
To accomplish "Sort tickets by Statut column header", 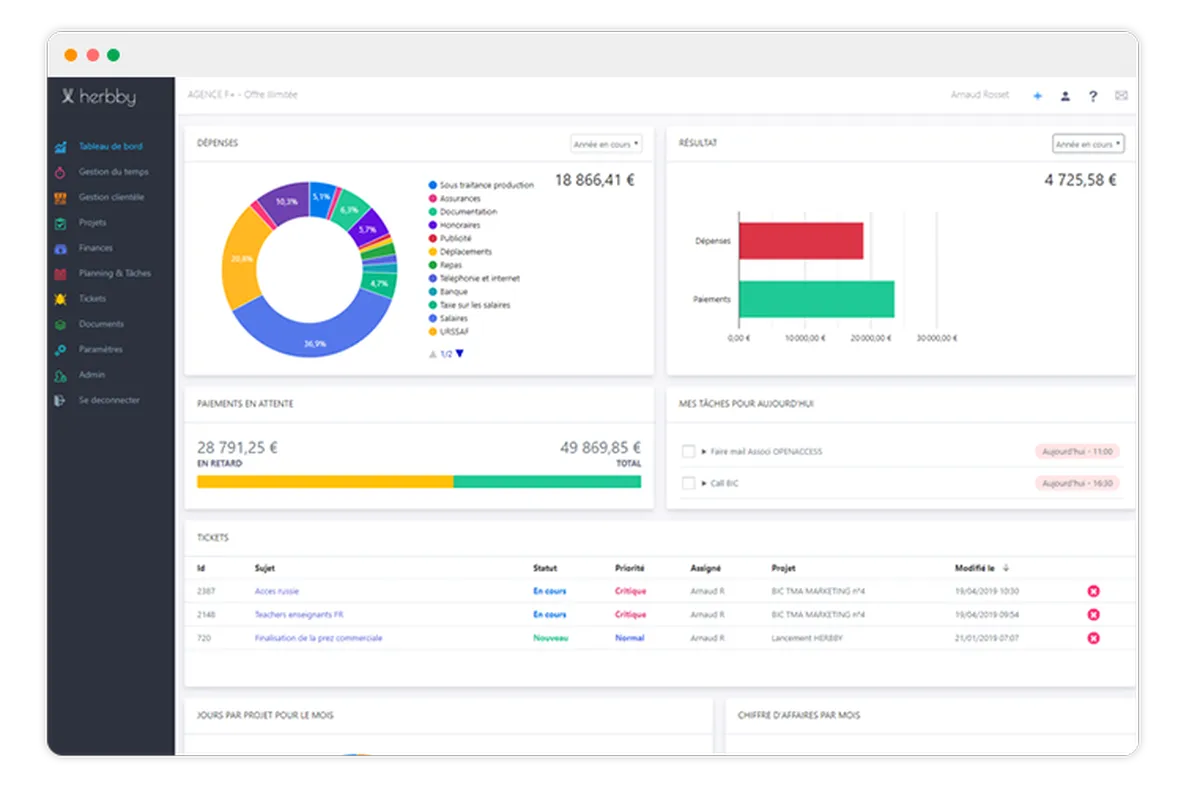I will click(x=545, y=568).
